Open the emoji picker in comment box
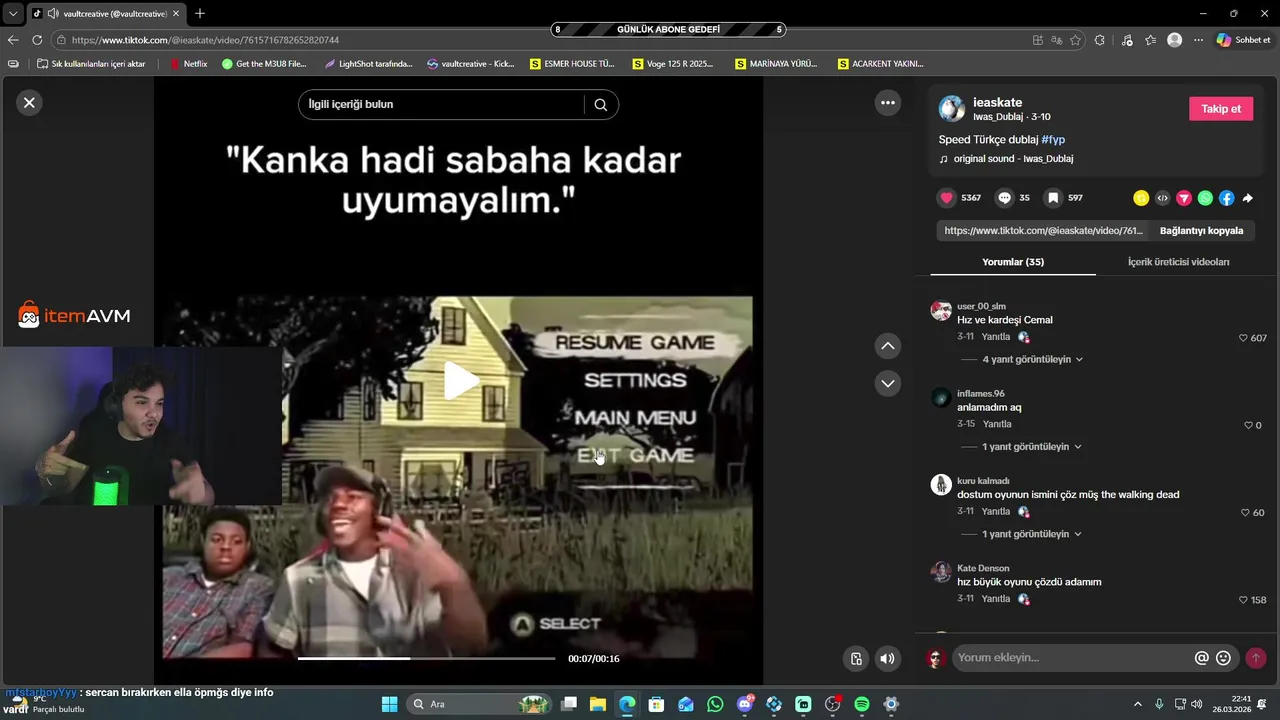This screenshot has width=1280, height=720. click(1223, 658)
